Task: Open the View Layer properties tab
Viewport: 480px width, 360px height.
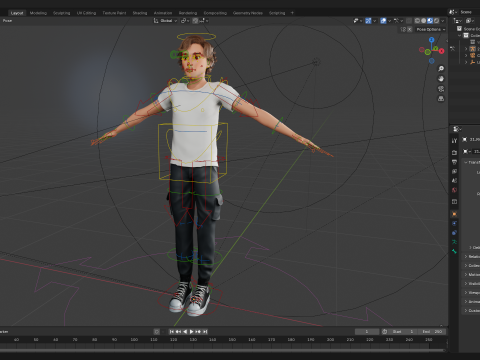Action: (x=454, y=171)
